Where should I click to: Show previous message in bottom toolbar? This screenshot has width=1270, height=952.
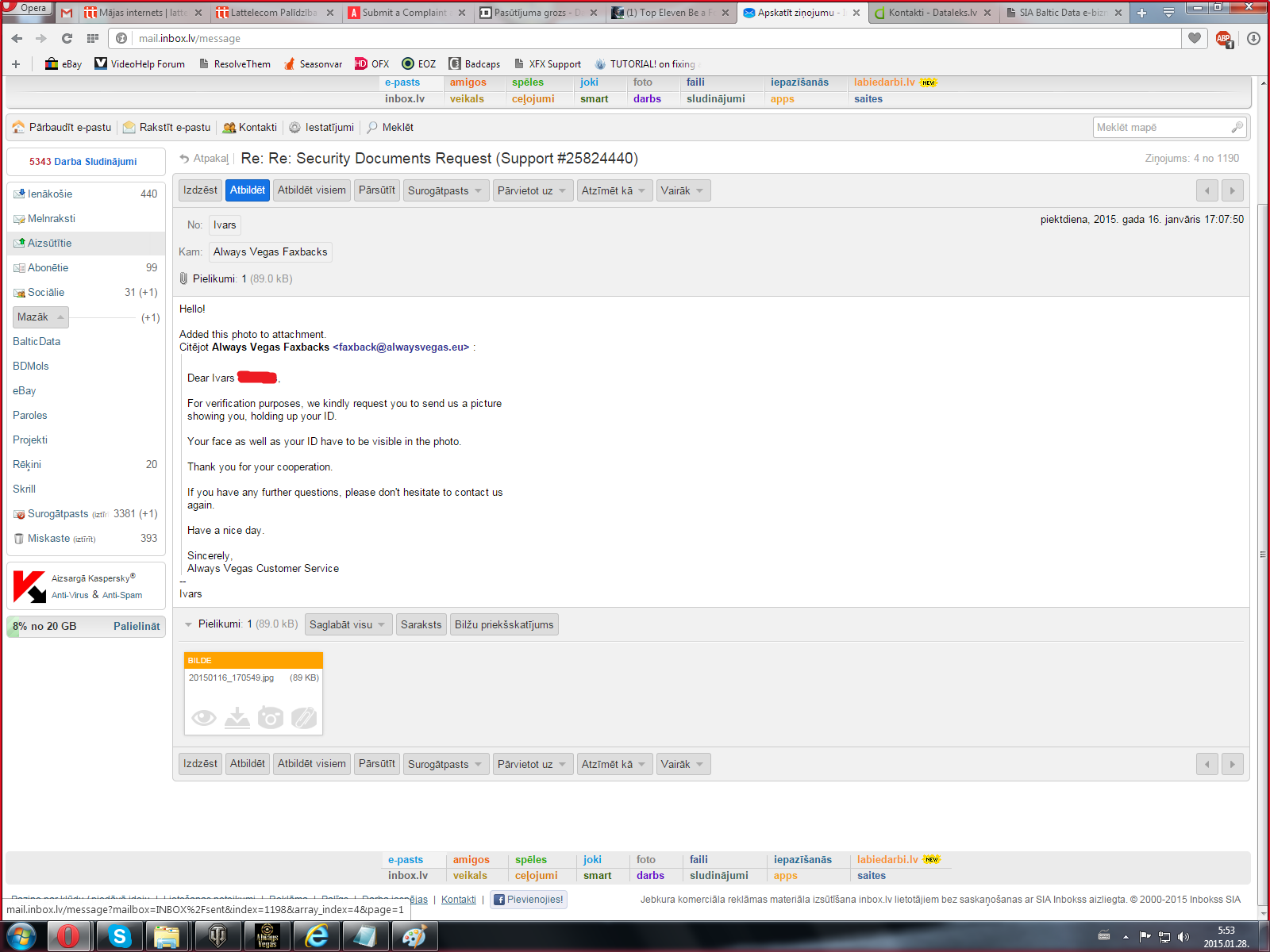click(1206, 764)
